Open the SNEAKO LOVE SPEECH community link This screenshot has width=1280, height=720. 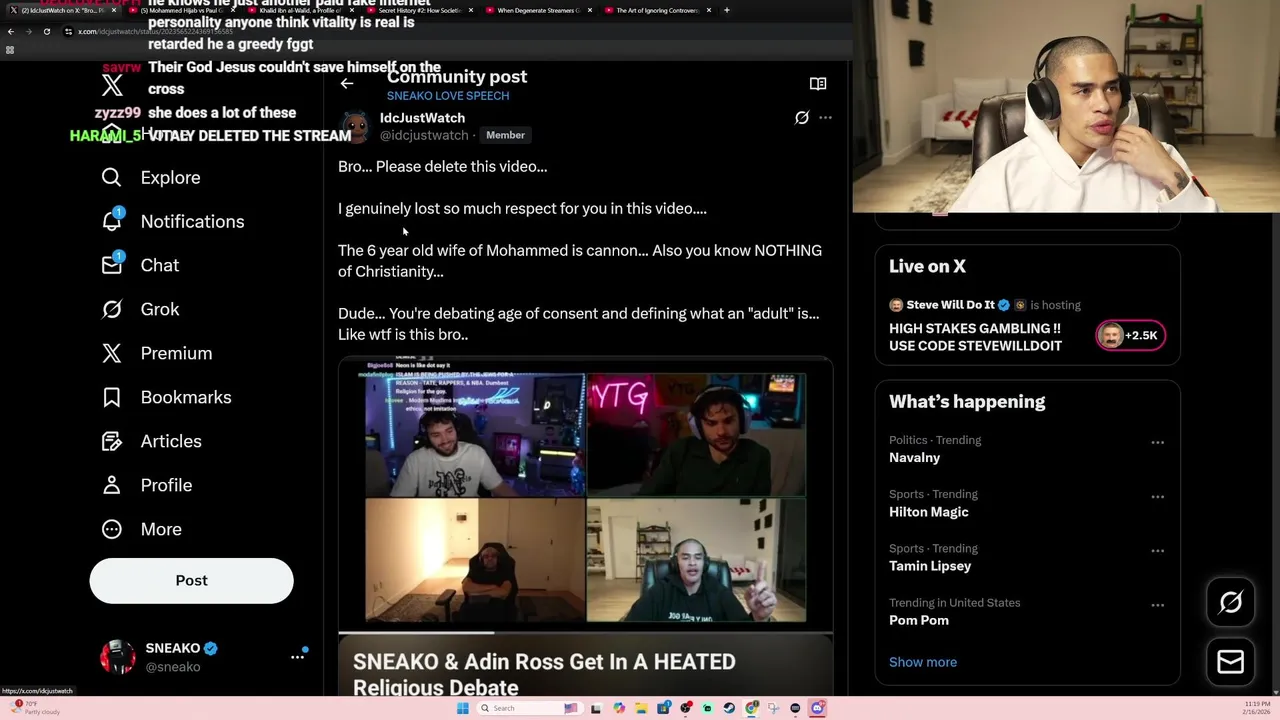[448, 96]
